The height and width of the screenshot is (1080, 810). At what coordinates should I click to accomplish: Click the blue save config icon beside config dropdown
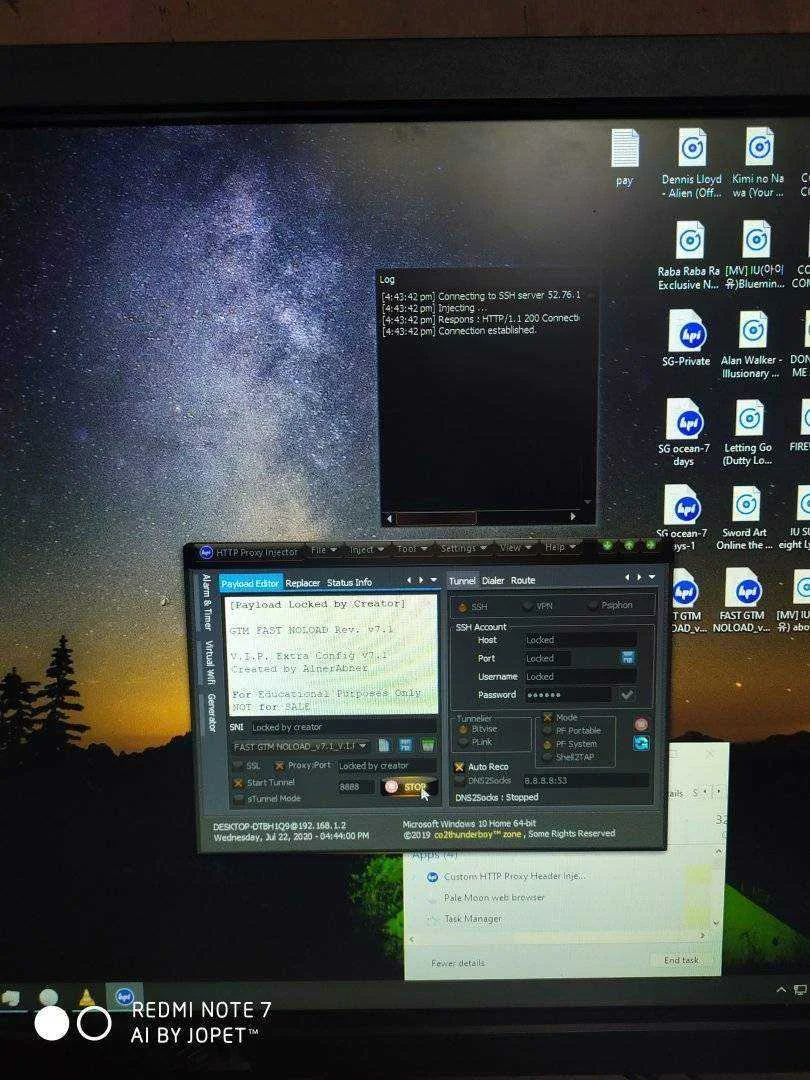coord(406,745)
